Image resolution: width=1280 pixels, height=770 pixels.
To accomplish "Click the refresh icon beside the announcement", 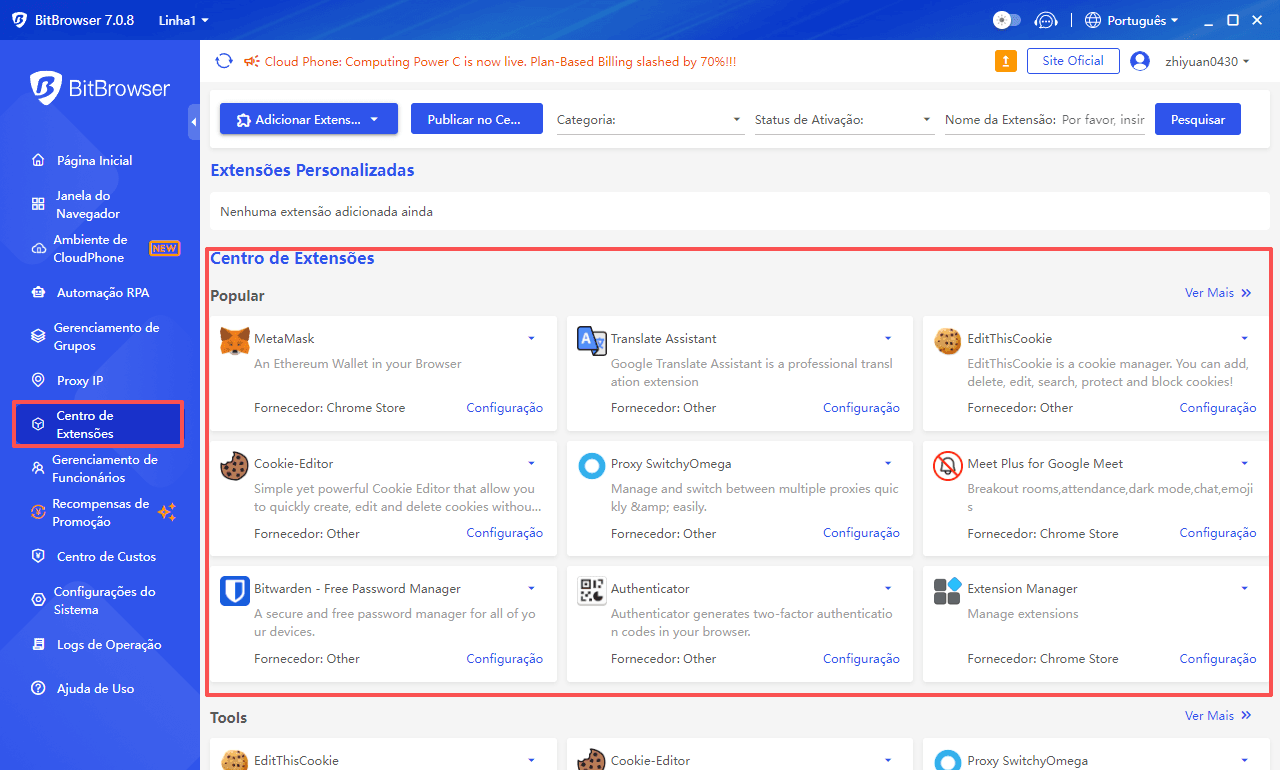I will [x=224, y=60].
